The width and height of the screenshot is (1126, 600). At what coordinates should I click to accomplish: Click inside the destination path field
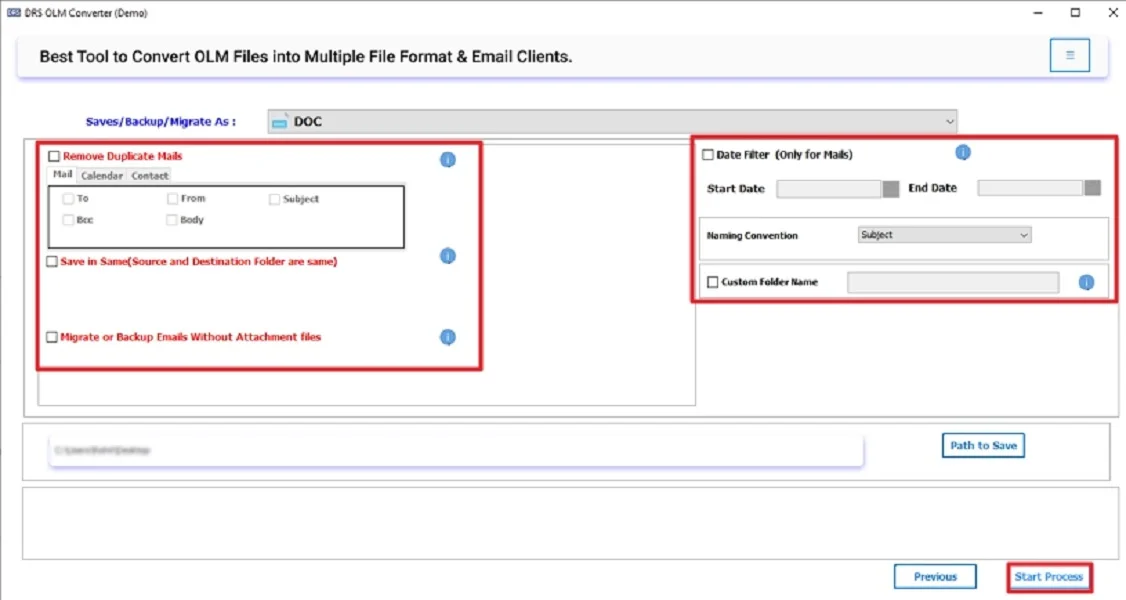coord(450,450)
